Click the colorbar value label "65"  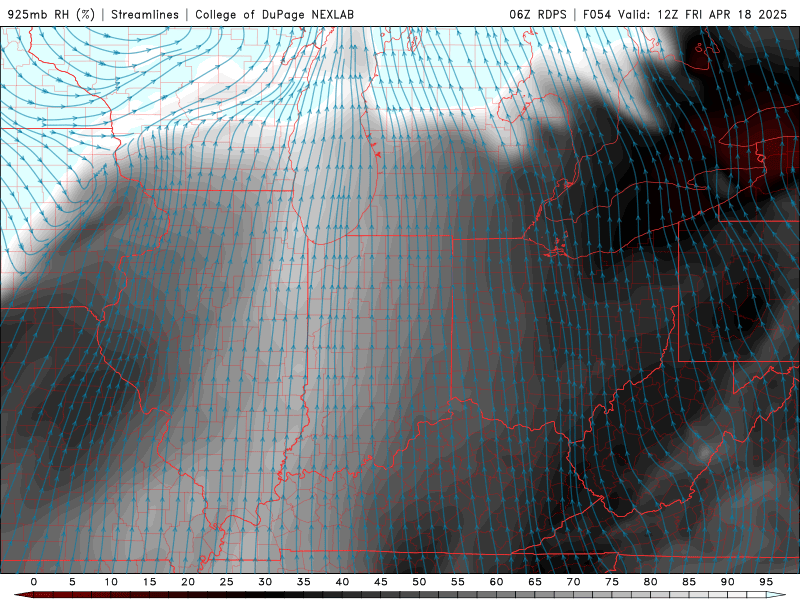[535, 582]
